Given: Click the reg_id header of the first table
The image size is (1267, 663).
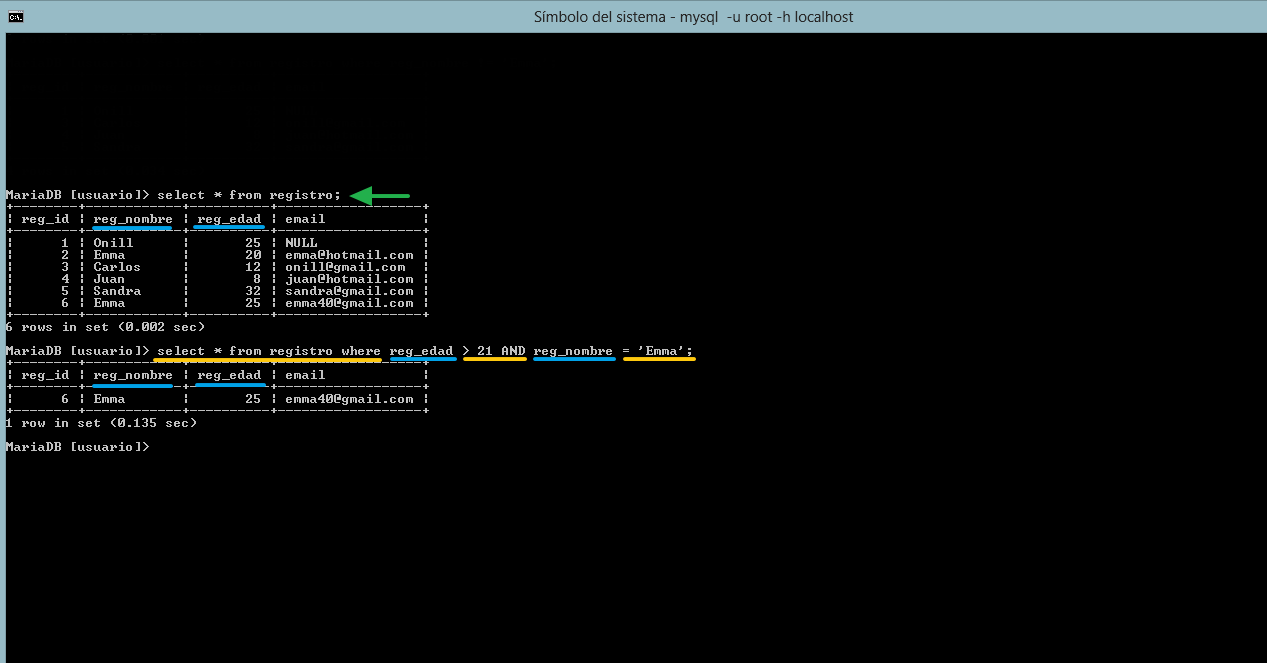Looking at the screenshot, I should [45, 219].
